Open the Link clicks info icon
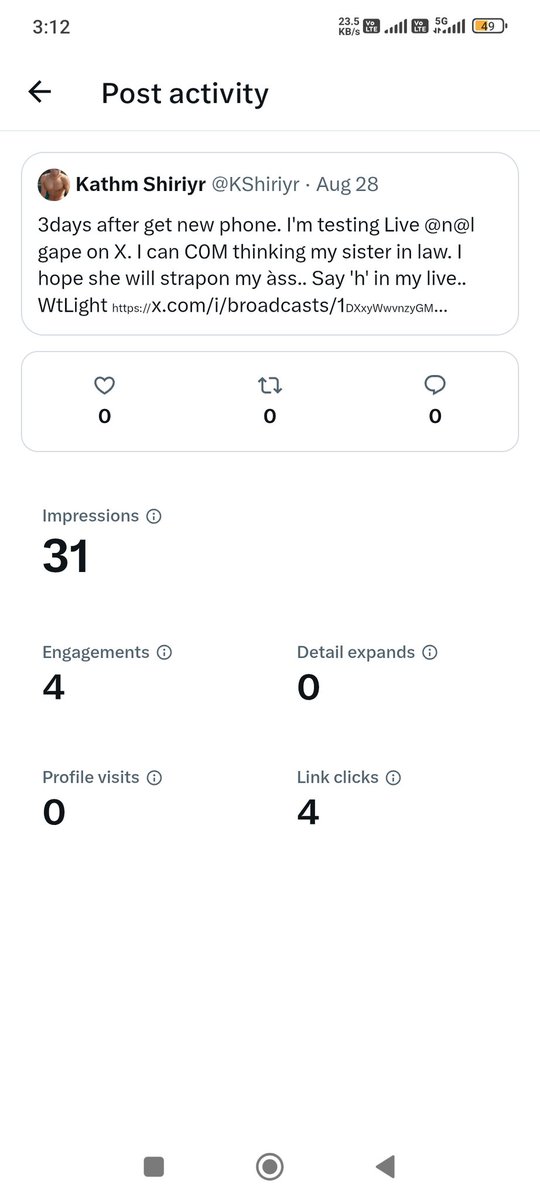Screen dimensions: 540x1200 (x=393, y=777)
